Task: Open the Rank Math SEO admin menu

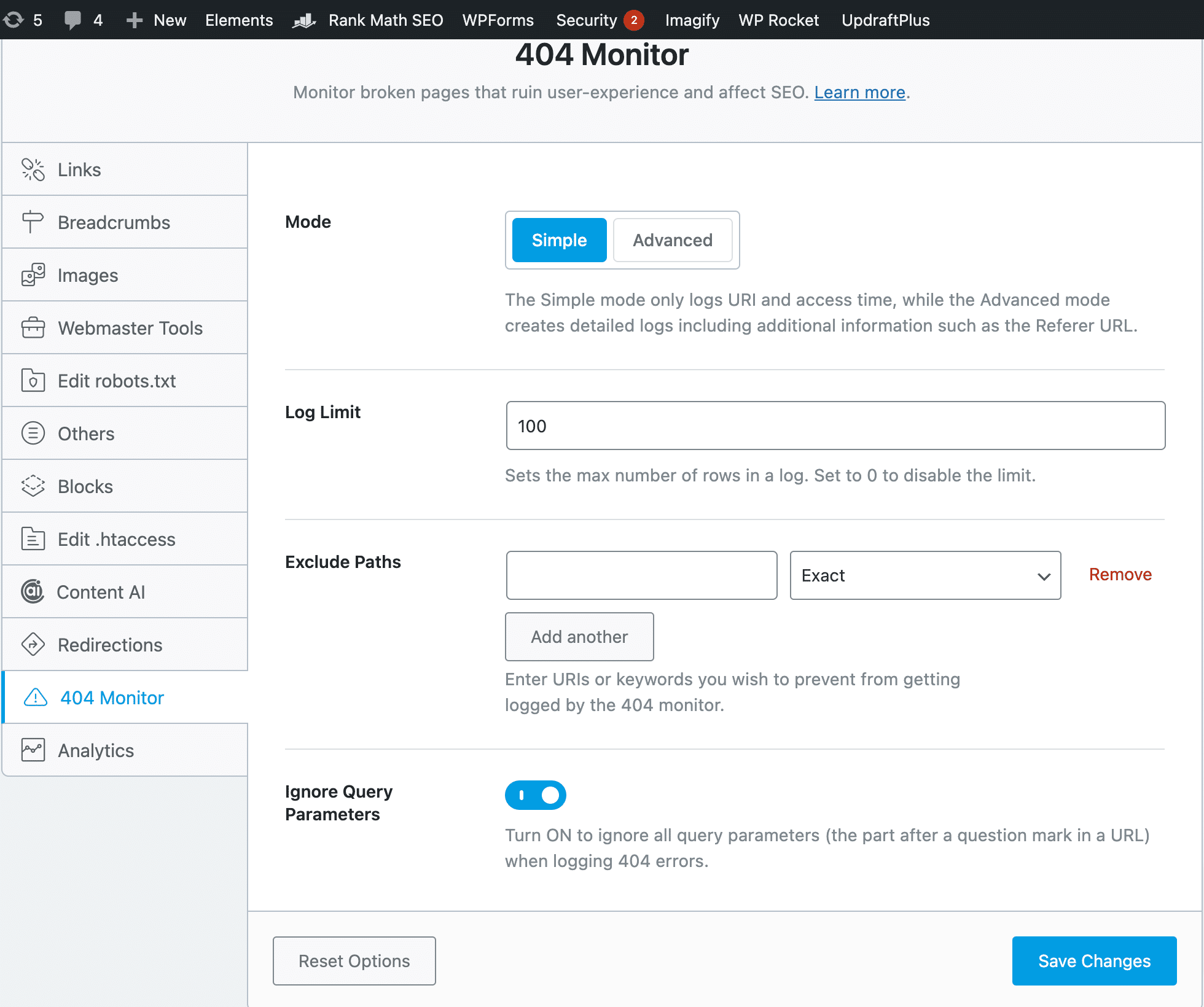Action: coord(385,20)
